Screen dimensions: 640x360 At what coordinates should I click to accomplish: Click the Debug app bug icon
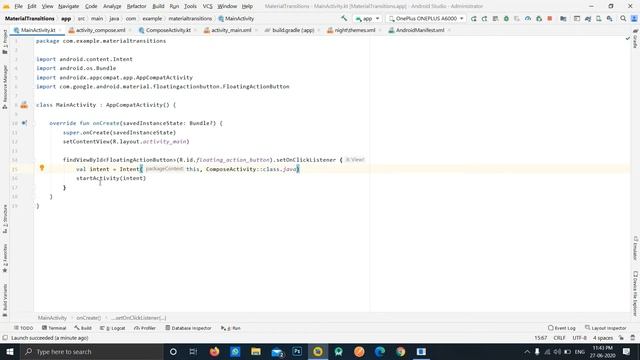click(506, 18)
